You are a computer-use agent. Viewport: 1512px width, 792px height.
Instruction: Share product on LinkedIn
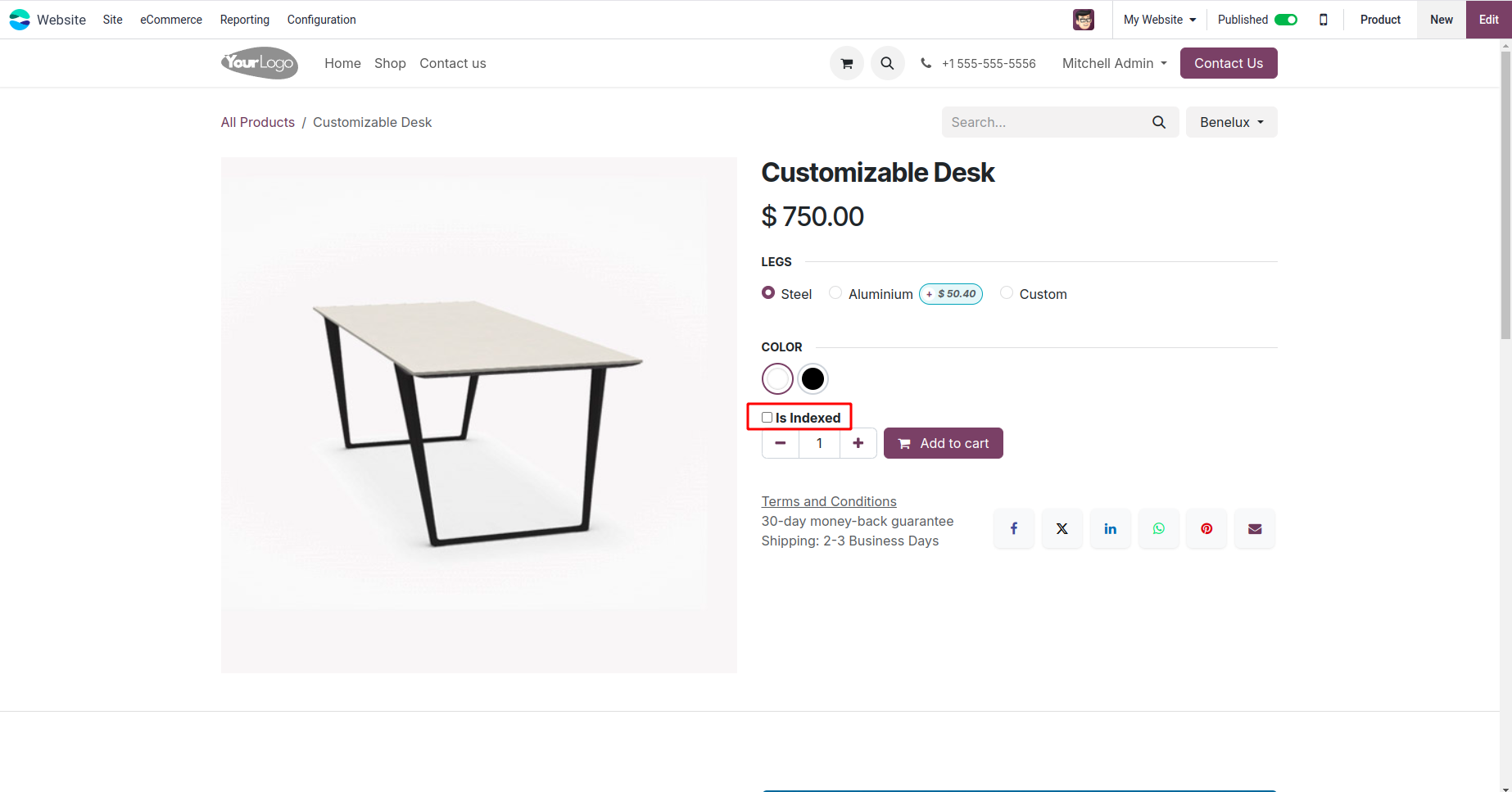[1111, 528]
